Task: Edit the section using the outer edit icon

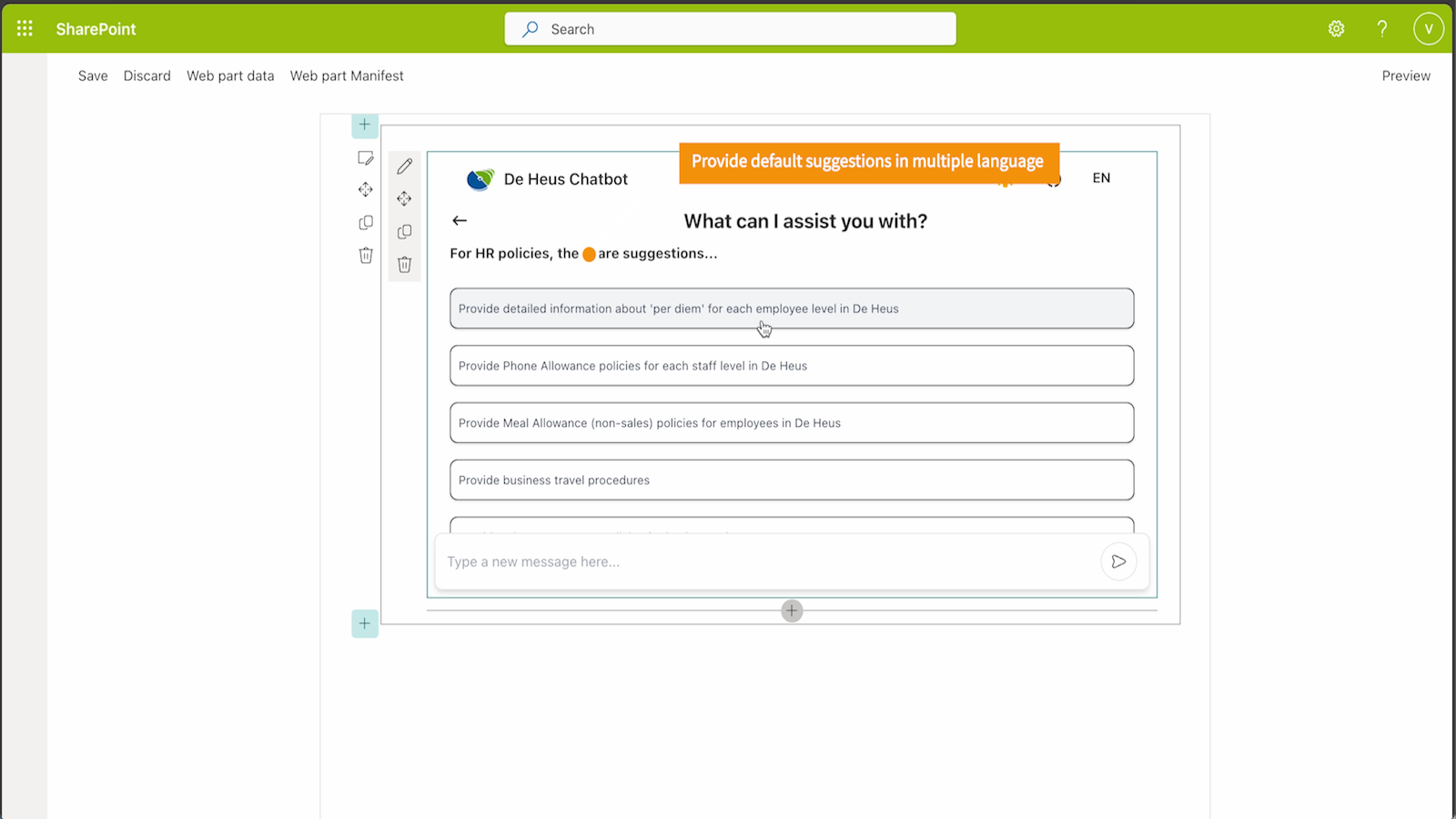Action: (x=365, y=157)
